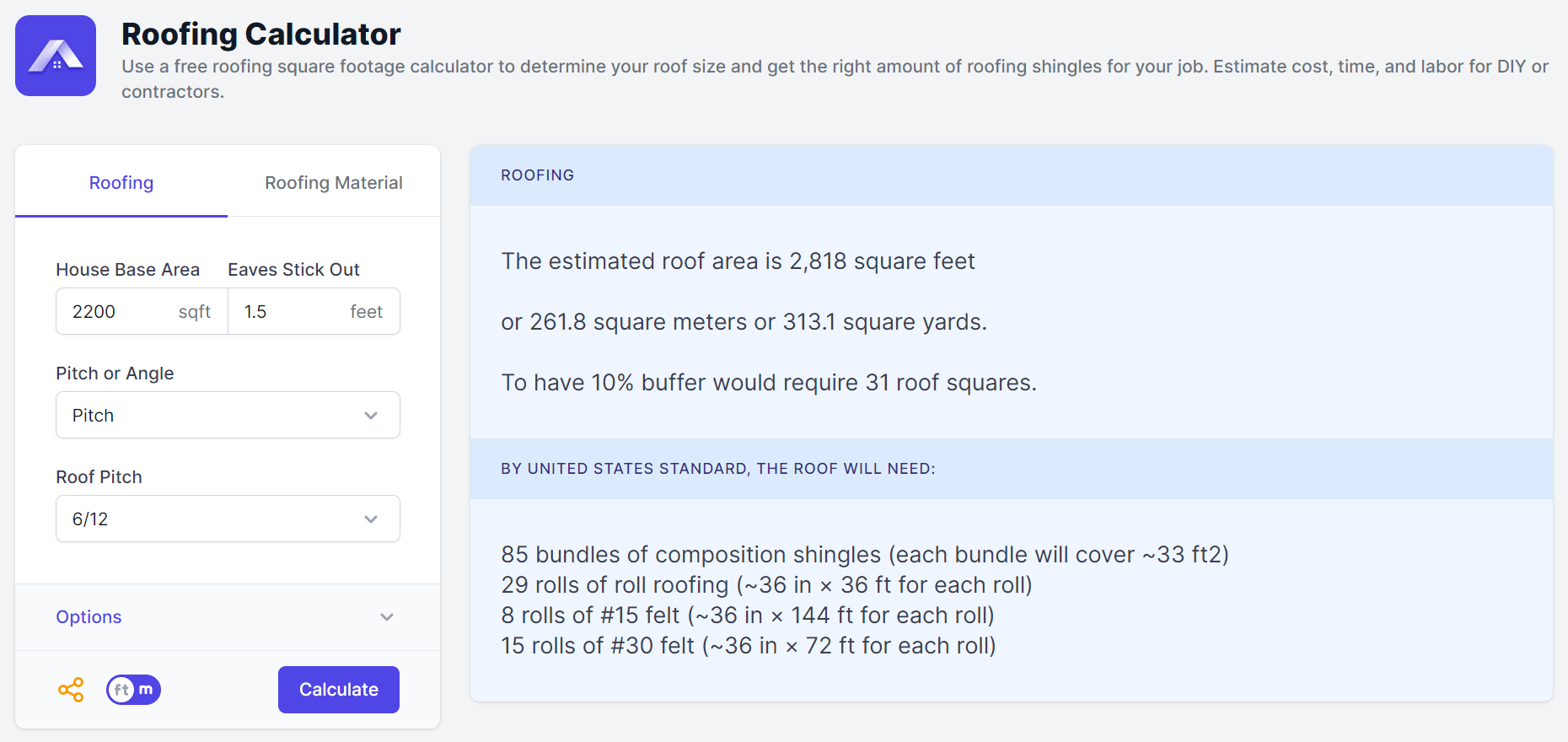The image size is (1568, 742).
Task: Click the rolls of roll roofing line
Action: coord(766,585)
